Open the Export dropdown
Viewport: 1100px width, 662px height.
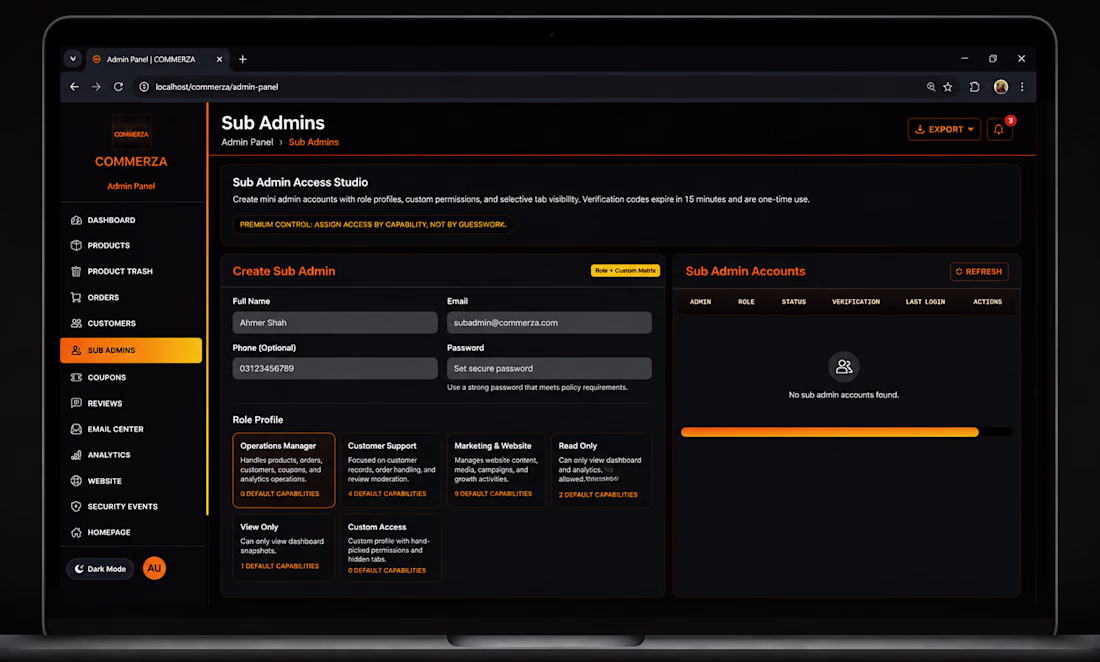point(944,130)
